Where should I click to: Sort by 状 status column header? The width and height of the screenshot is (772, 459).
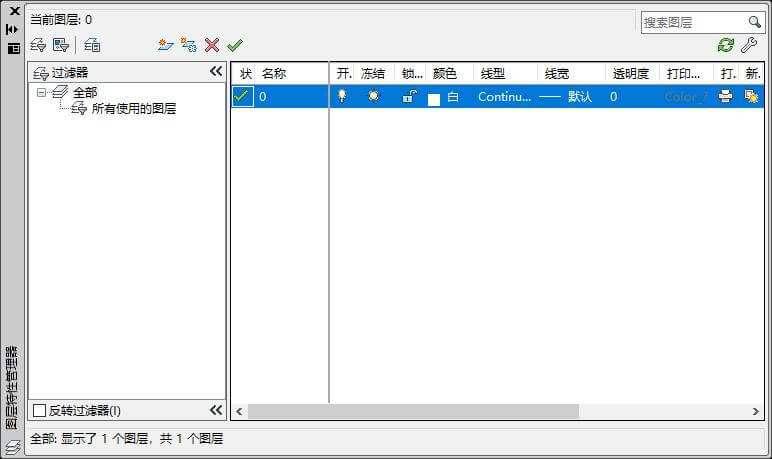tap(244, 73)
